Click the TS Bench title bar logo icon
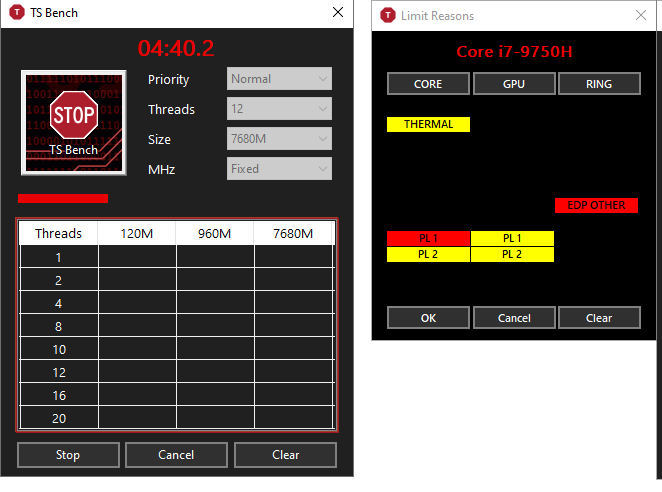This screenshot has height=492, width=662. (17, 12)
